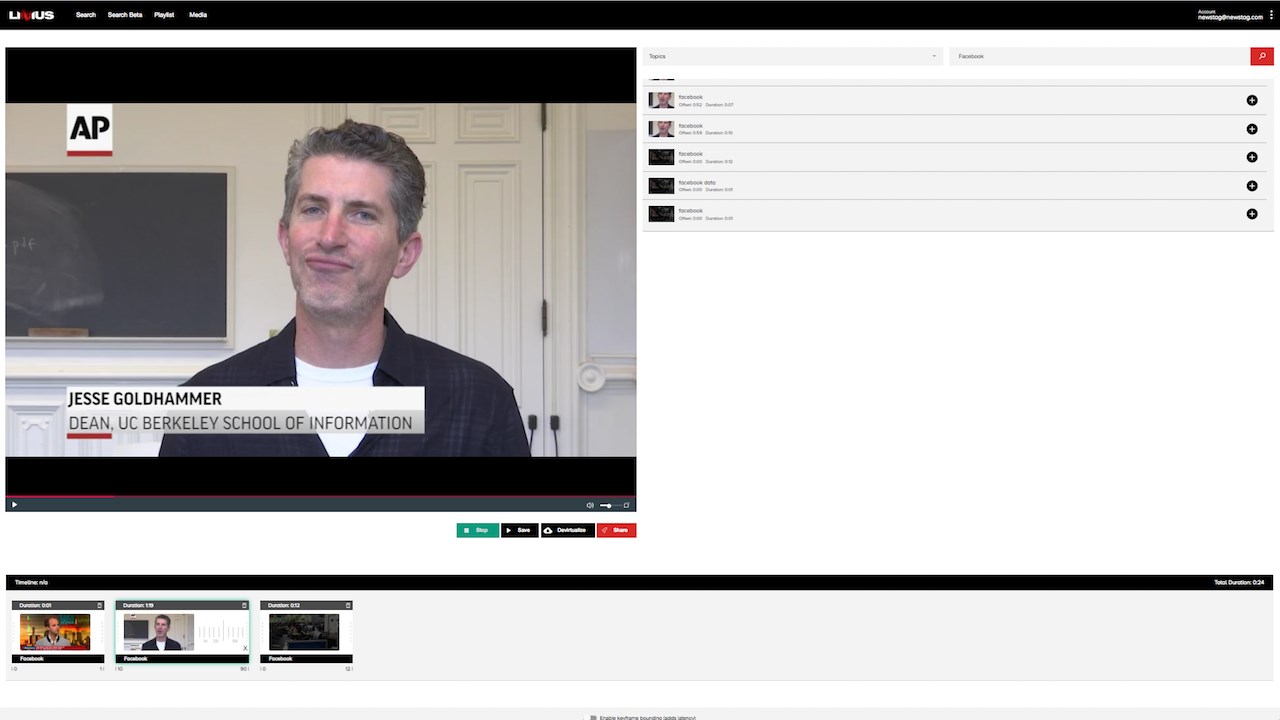Add the facebook clip with offset 0:59
The image size is (1280, 720).
1252,129
